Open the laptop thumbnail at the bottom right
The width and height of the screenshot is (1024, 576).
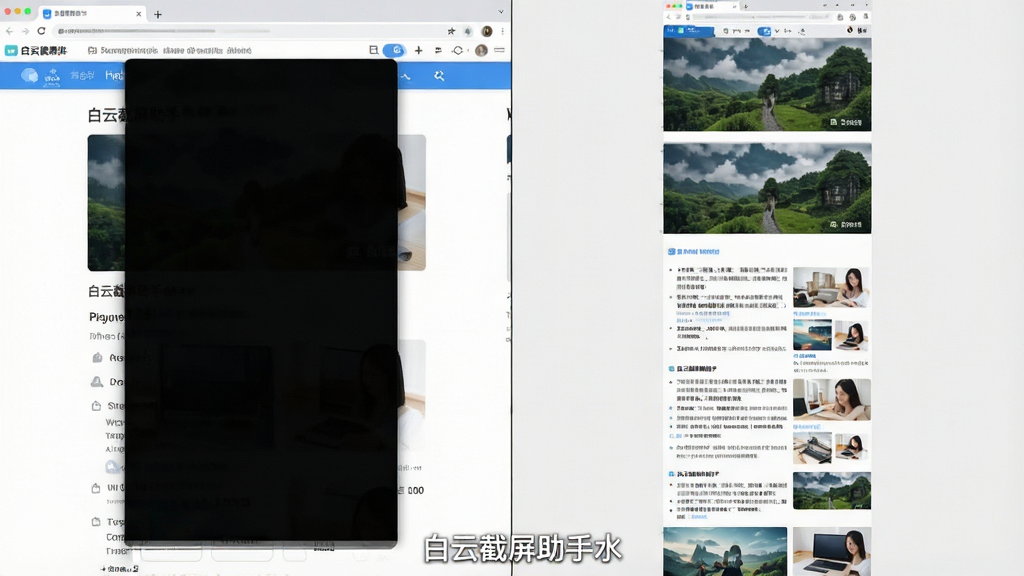tap(831, 551)
